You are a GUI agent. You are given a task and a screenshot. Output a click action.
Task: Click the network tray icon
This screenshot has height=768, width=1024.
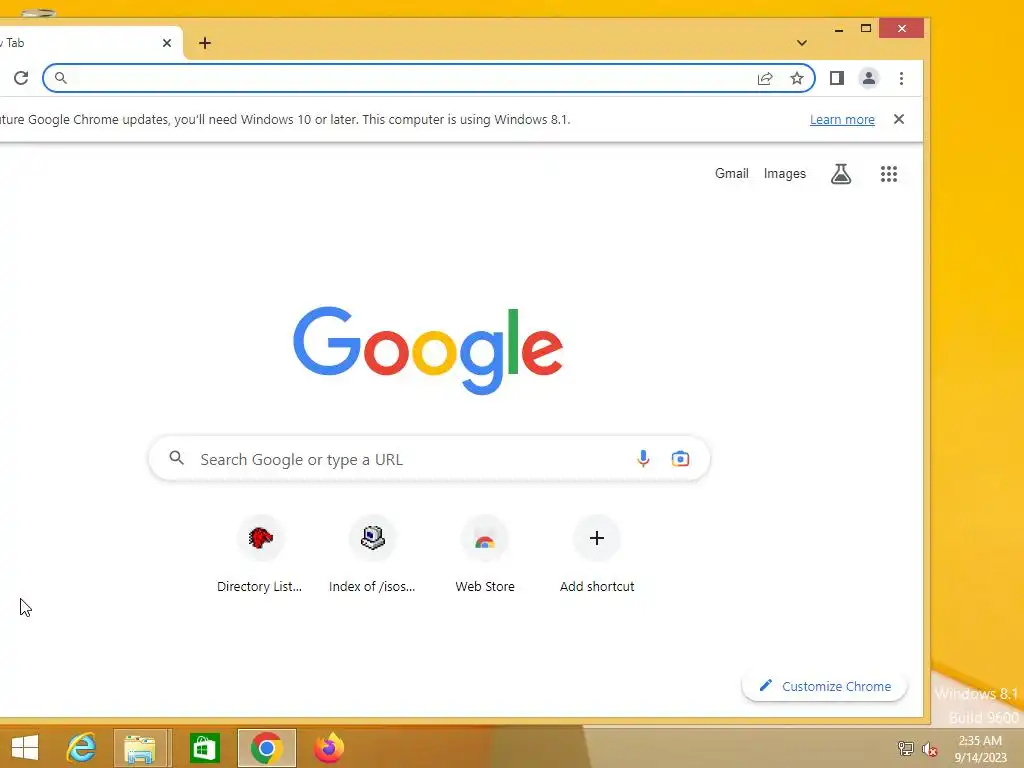coord(906,748)
